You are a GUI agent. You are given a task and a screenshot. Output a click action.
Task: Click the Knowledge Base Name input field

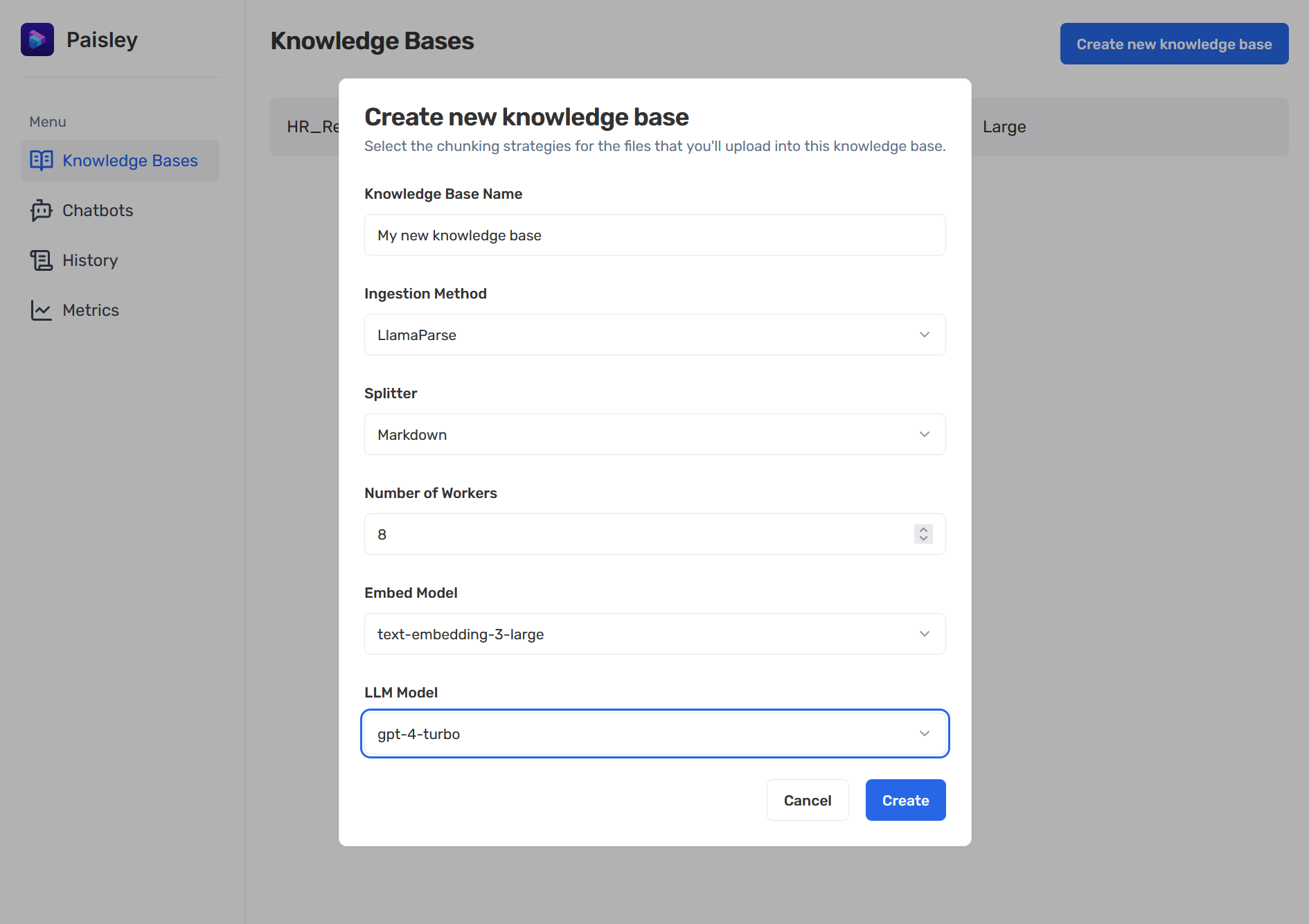[654, 235]
